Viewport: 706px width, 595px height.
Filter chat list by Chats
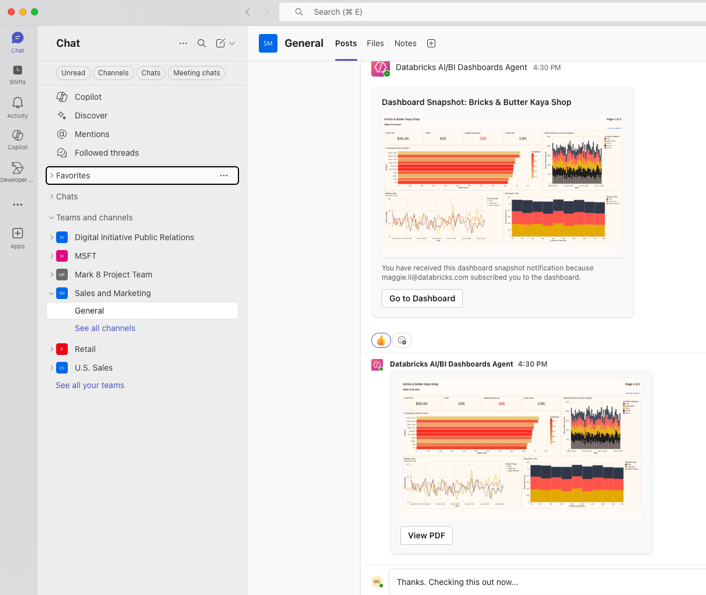click(151, 73)
